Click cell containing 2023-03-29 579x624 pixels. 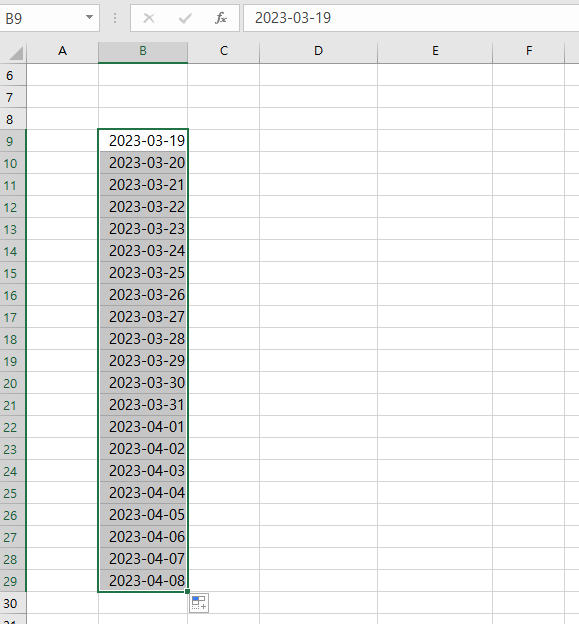(x=143, y=361)
